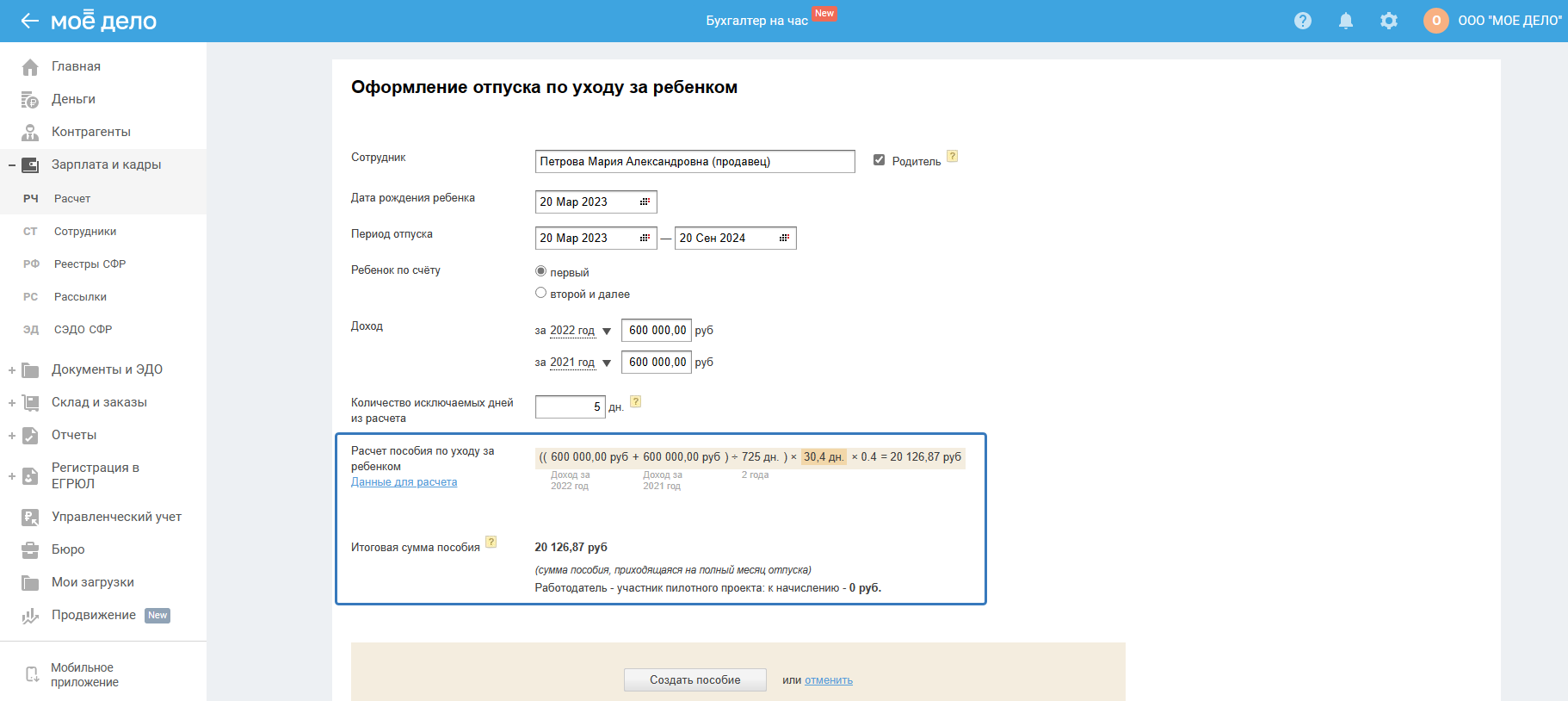The image size is (1568, 701).
Task: Click the Отчеты checkmark document icon
Action: (x=30, y=435)
